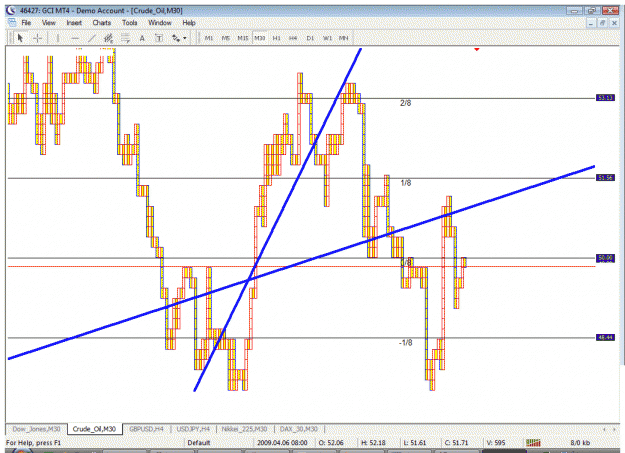Click the L: 51.61 low price
This screenshot has height=453, width=625.
pos(415,443)
